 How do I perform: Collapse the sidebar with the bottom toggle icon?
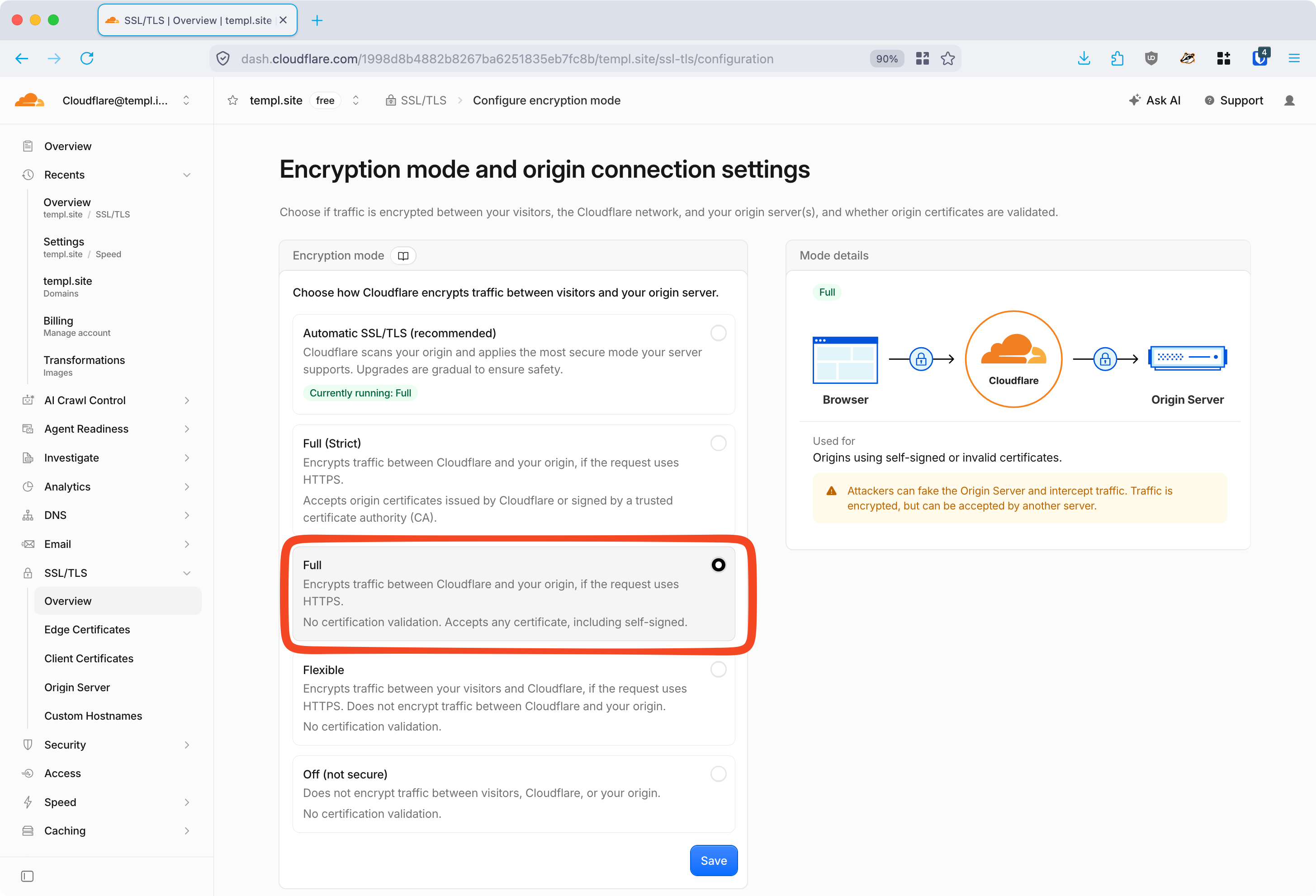[27, 876]
